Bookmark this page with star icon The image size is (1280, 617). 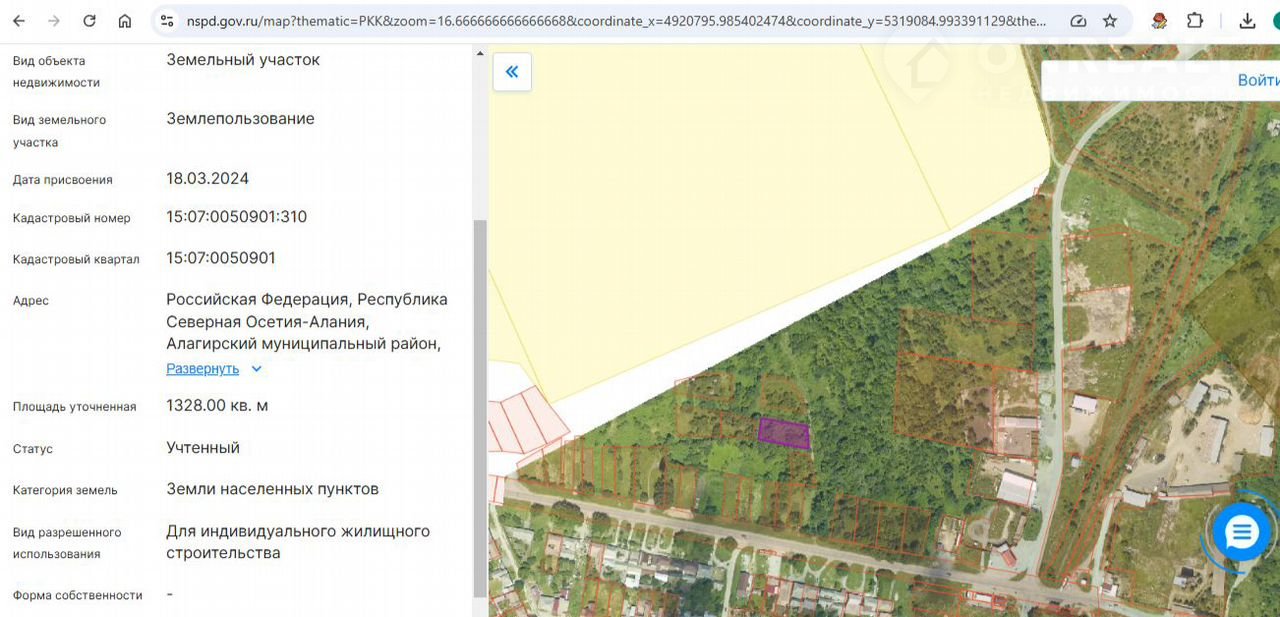[1110, 21]
